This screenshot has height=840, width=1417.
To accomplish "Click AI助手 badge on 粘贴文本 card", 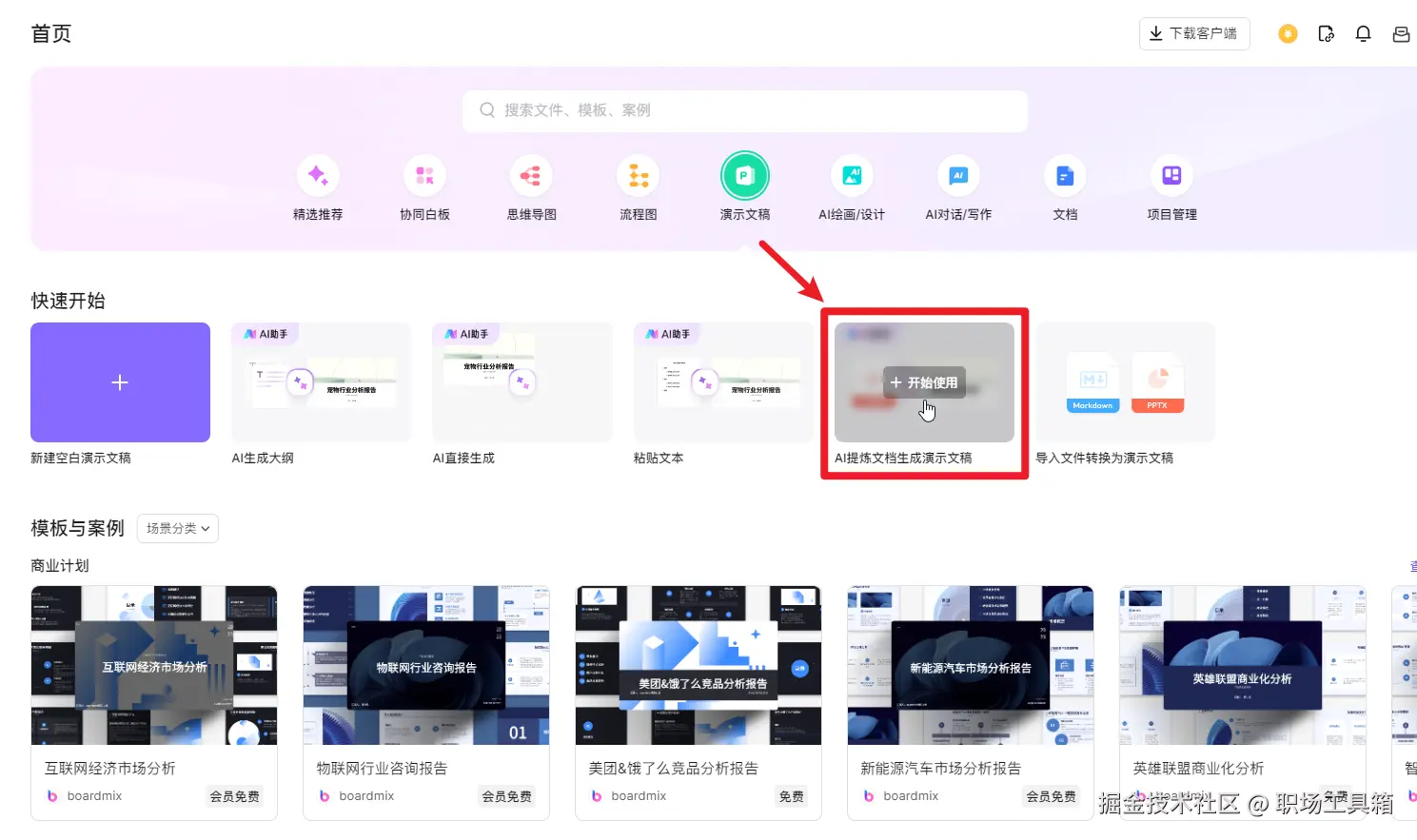I will tap(667, 334).
